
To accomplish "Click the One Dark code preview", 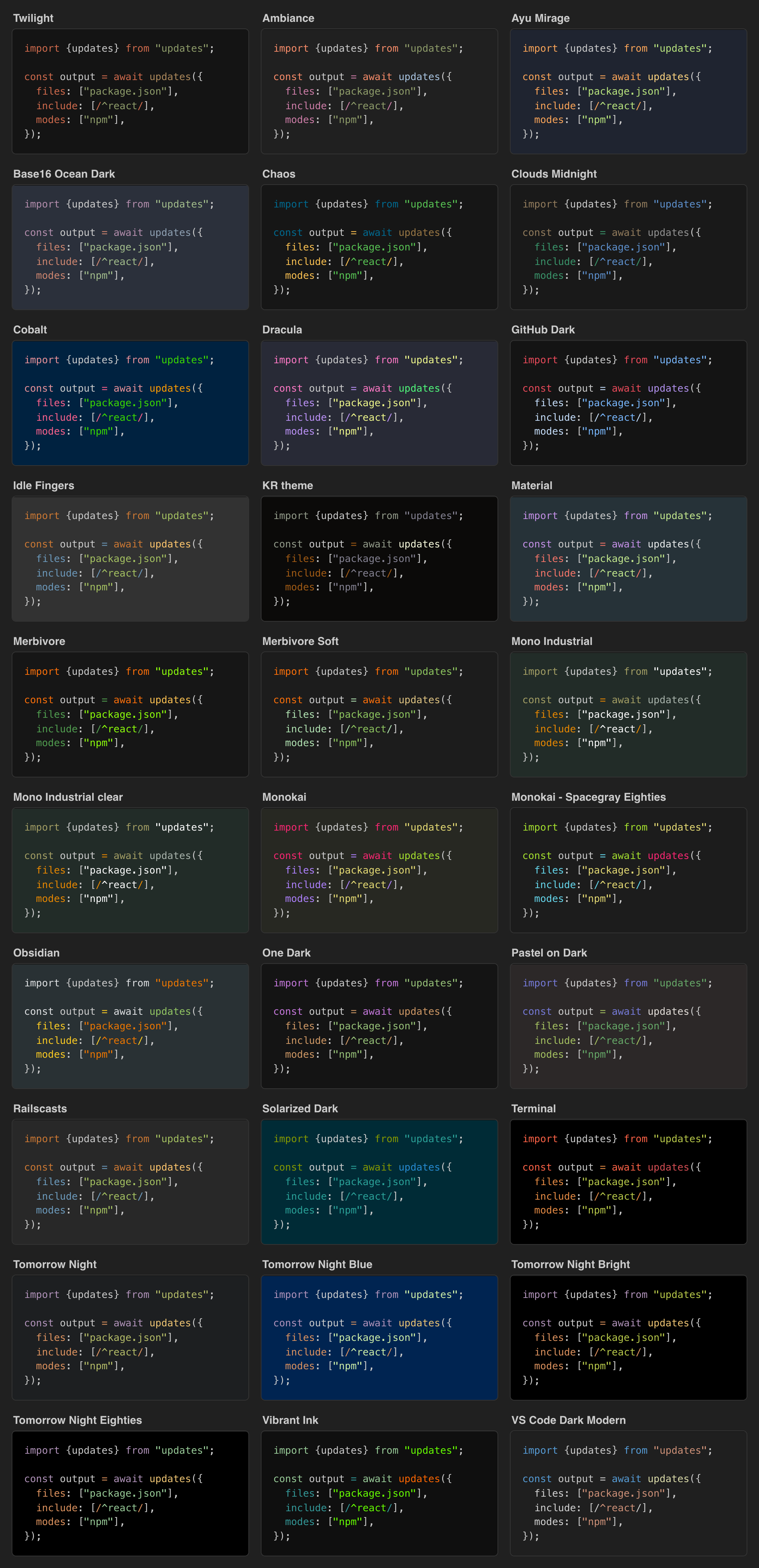I will coord(379,1026).
